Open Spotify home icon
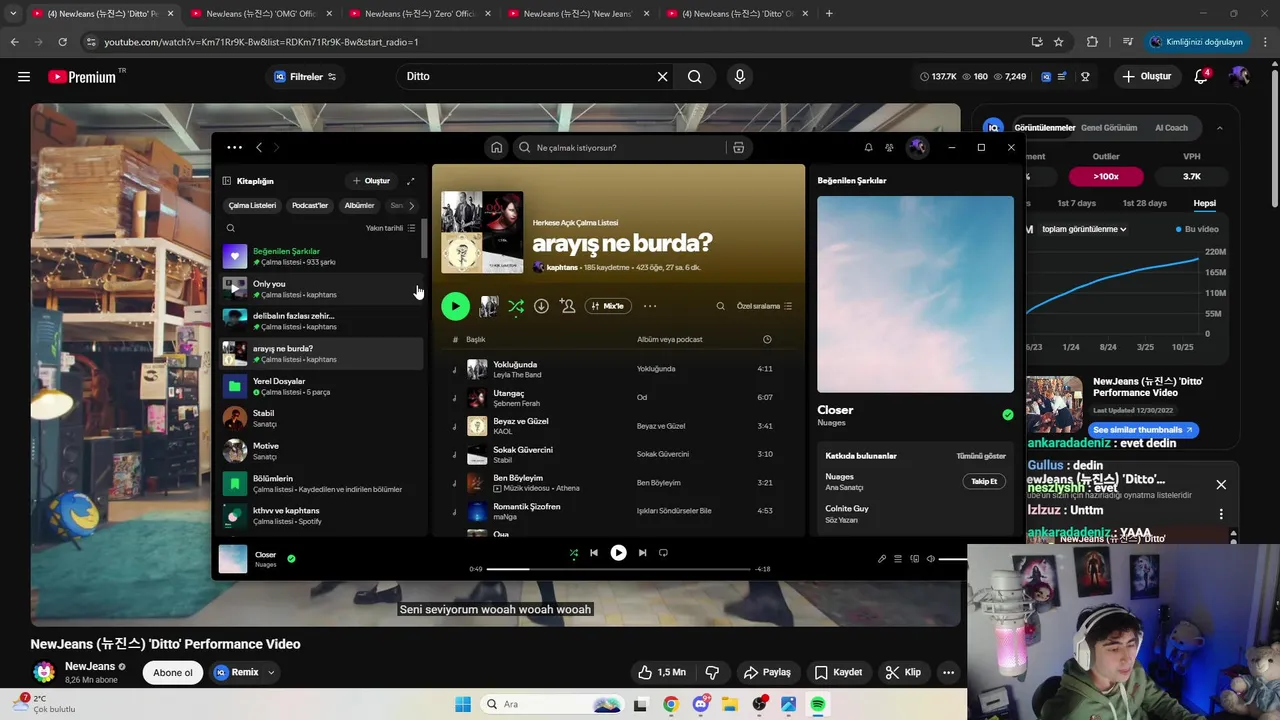This screenshot has width=1280, height=720. tap(496, 147)
